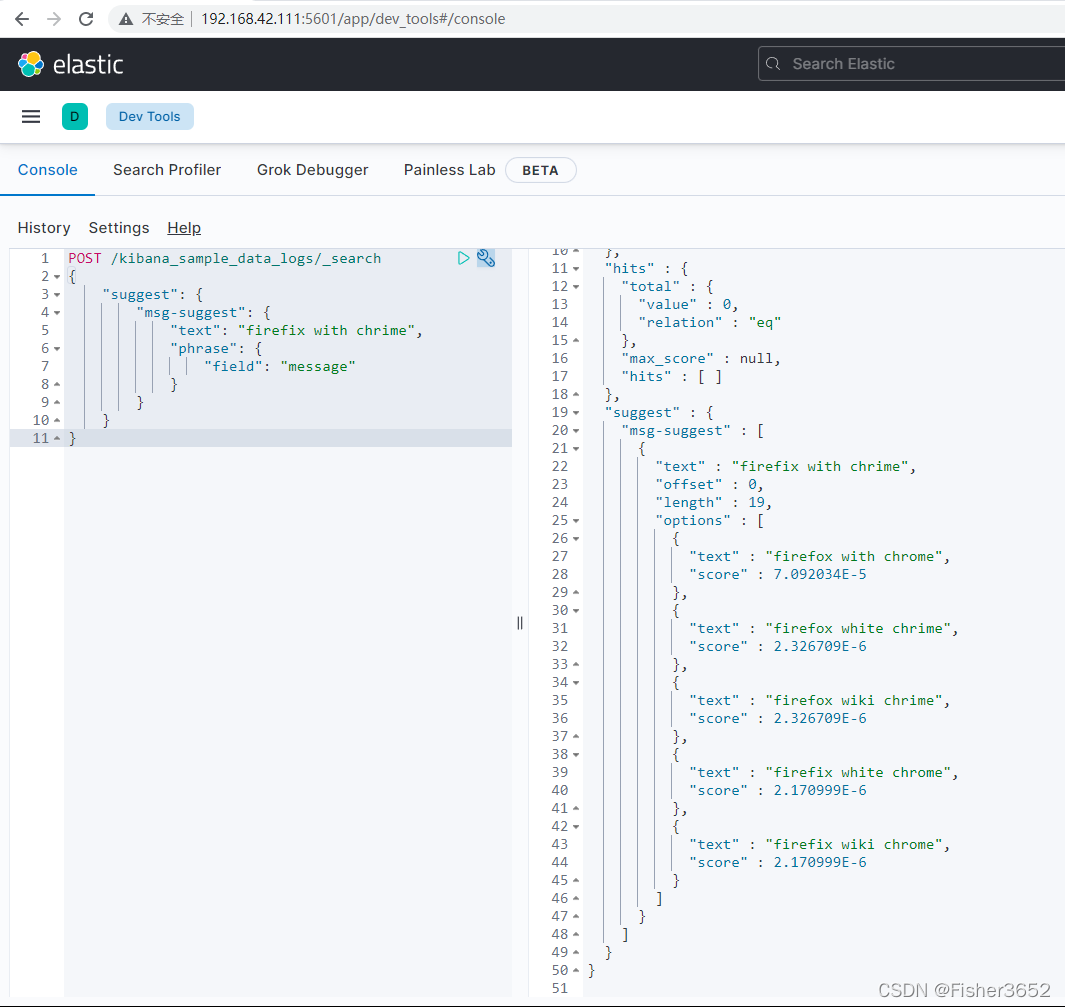
Task: Open the Painless Lab tab
Action: [x=450, y=170]
